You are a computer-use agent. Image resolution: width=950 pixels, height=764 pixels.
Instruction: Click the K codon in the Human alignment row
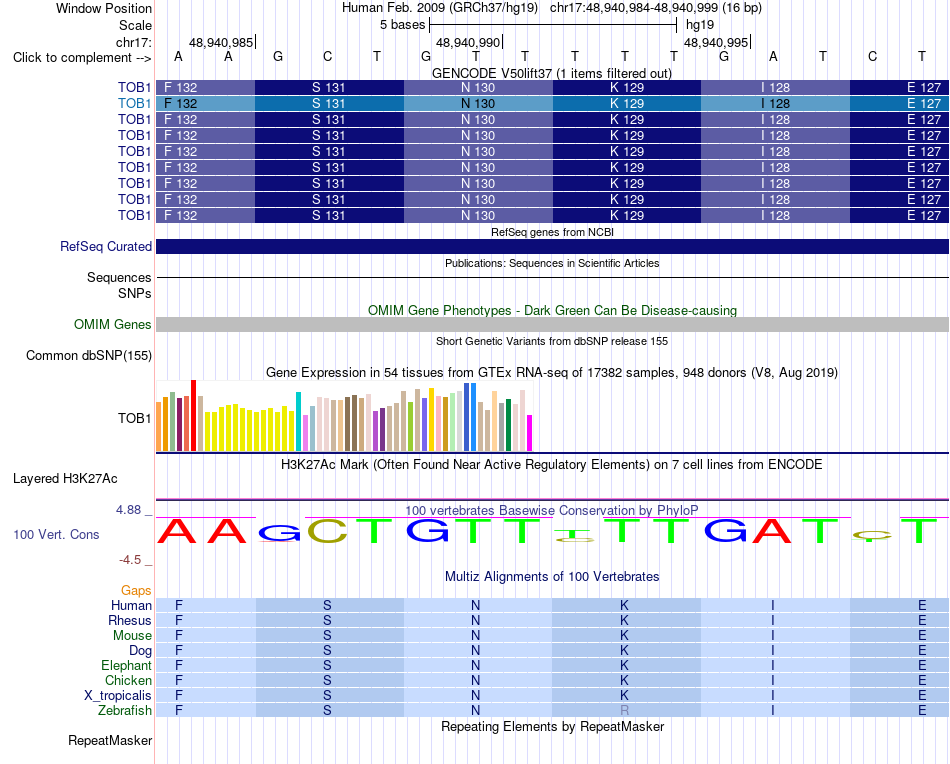624,605
